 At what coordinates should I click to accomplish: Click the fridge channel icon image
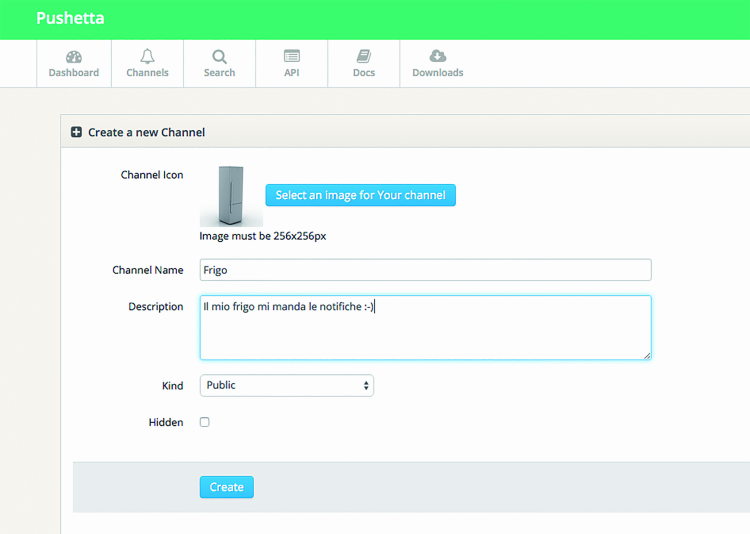coord(231,196)
